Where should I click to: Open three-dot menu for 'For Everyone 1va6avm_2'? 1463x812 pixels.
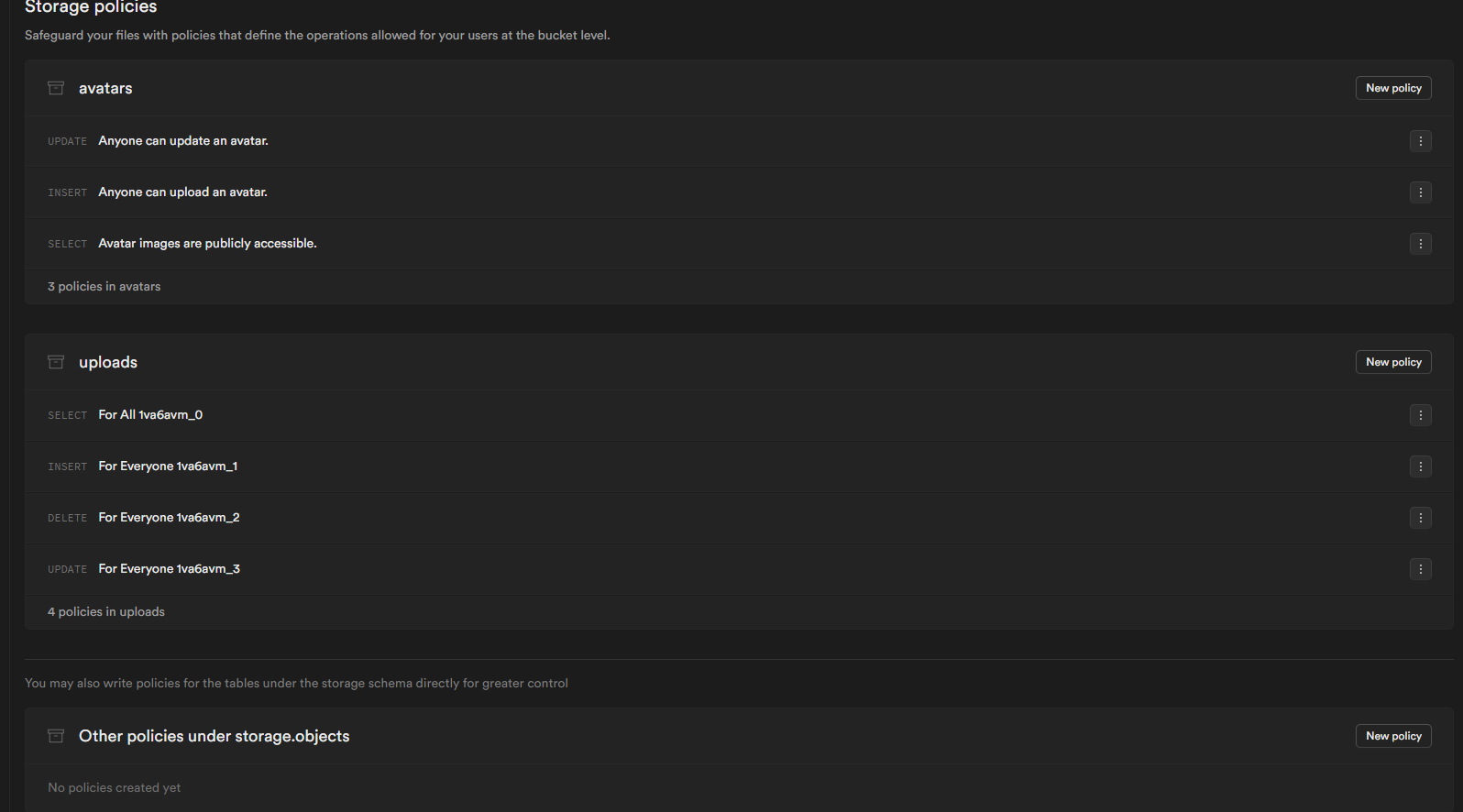(x=1420, y=518)
